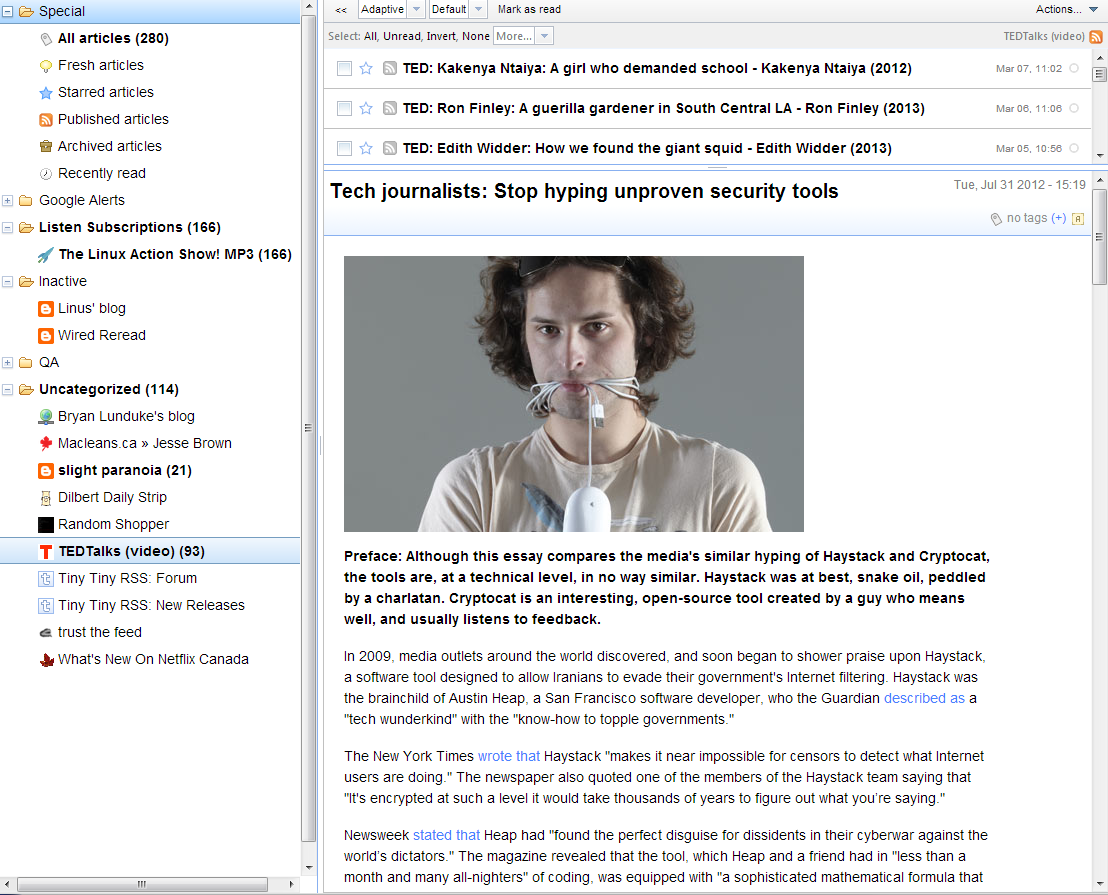Click the feed icon beside the Edith Widder headline

pyautogui.click(x=390, y=147)
